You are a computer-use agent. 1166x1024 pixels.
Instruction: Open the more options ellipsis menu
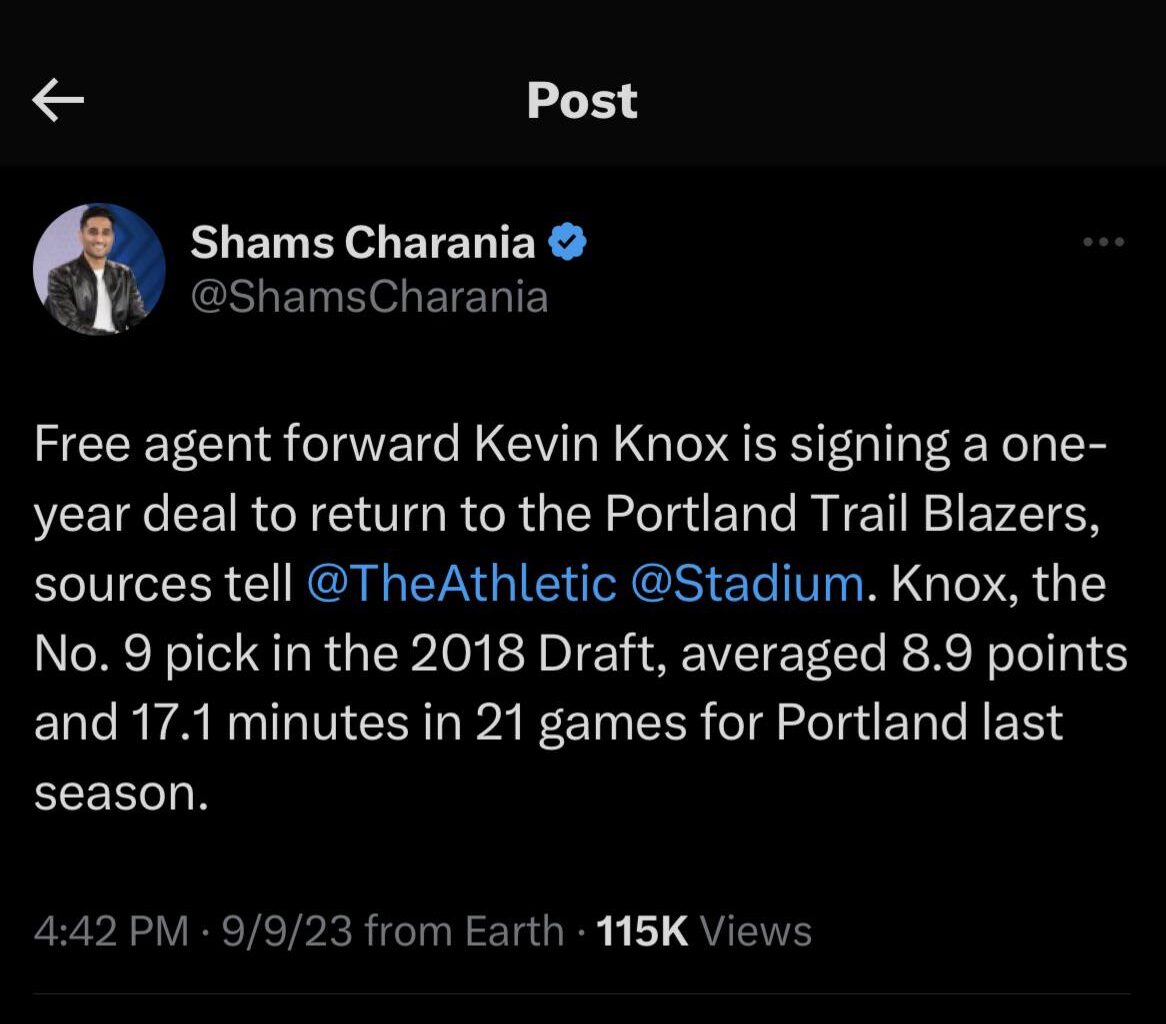click(x=1103, y=240)
